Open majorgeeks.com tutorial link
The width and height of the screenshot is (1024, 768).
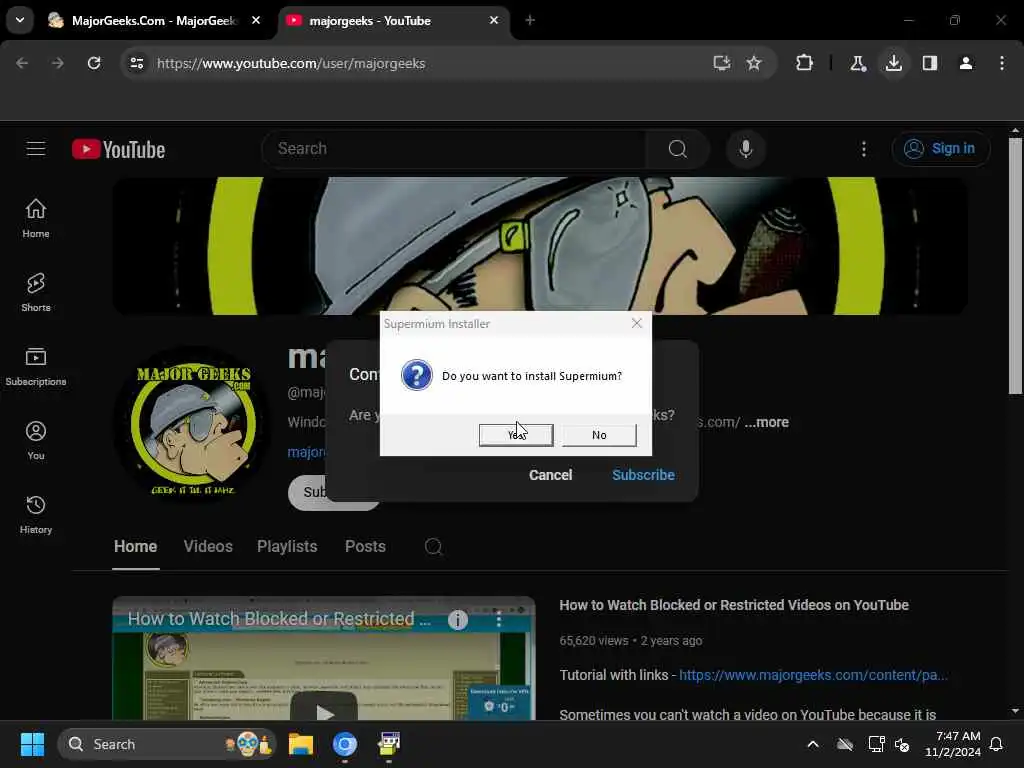[813, 675]
